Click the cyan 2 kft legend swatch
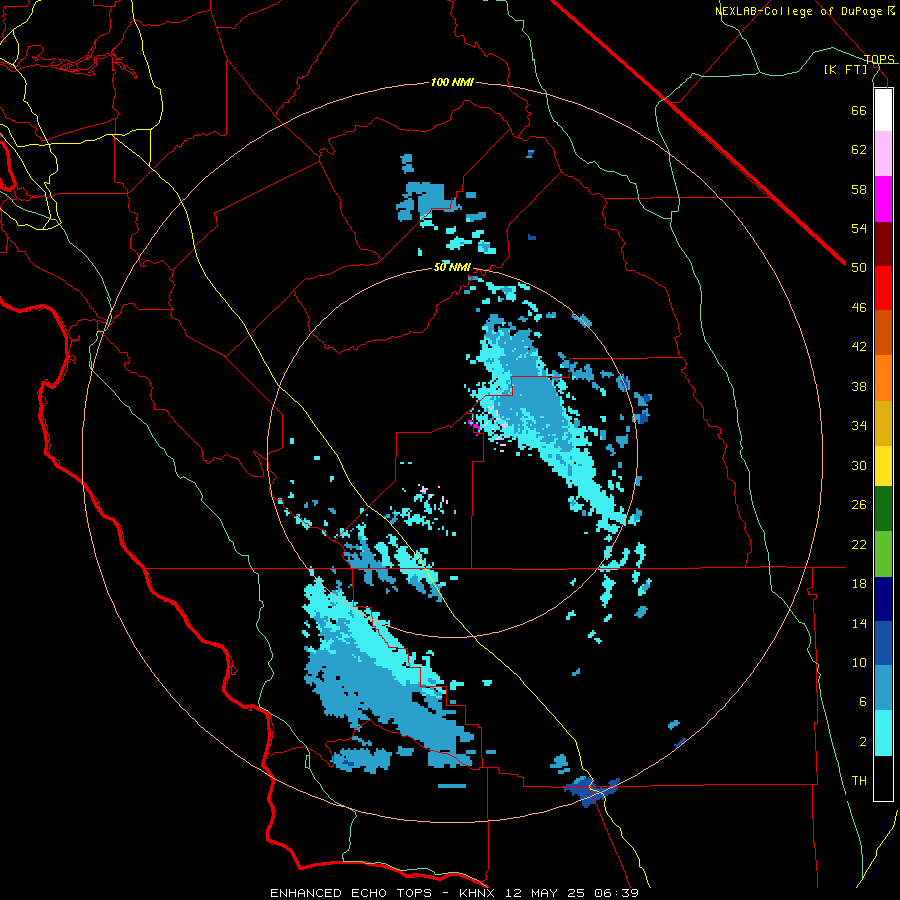This screenshot has height=900, width=900. pyautogui.click(x=883, y=733)
